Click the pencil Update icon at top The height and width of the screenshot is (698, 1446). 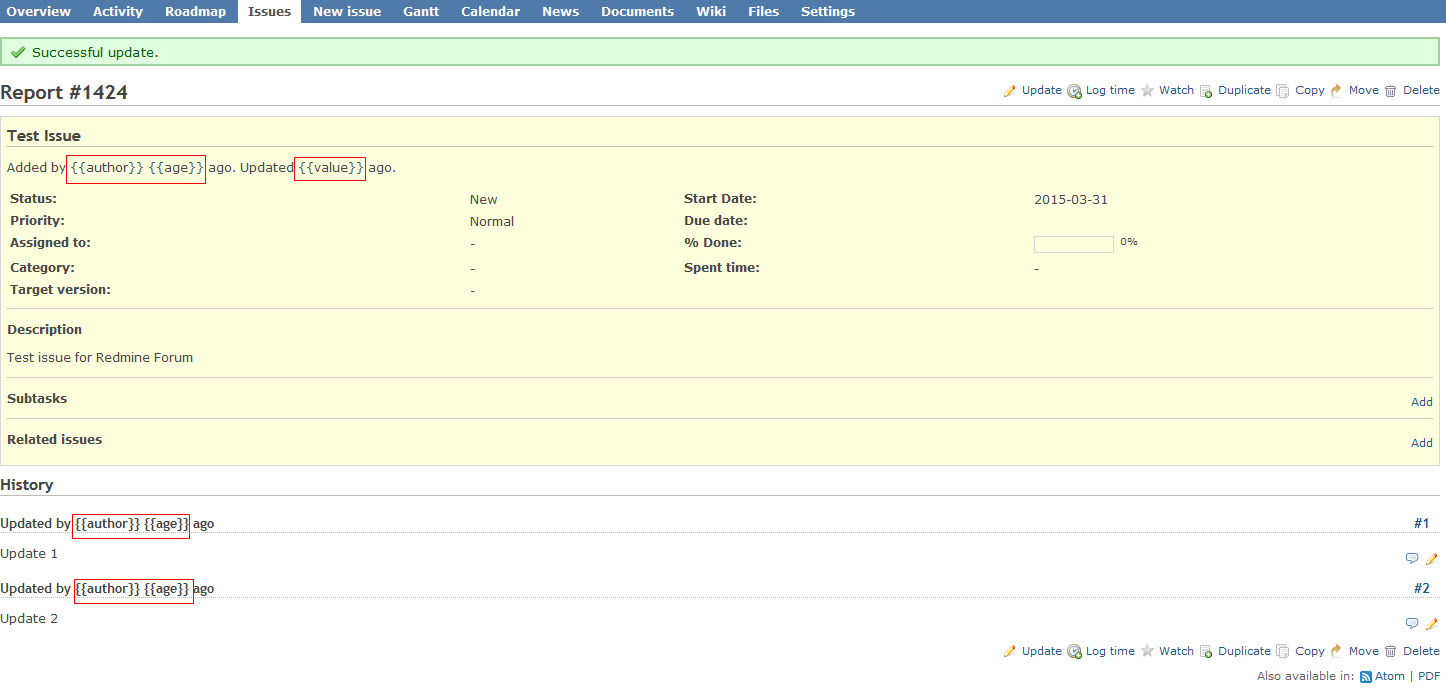(x=1010, y=91)
